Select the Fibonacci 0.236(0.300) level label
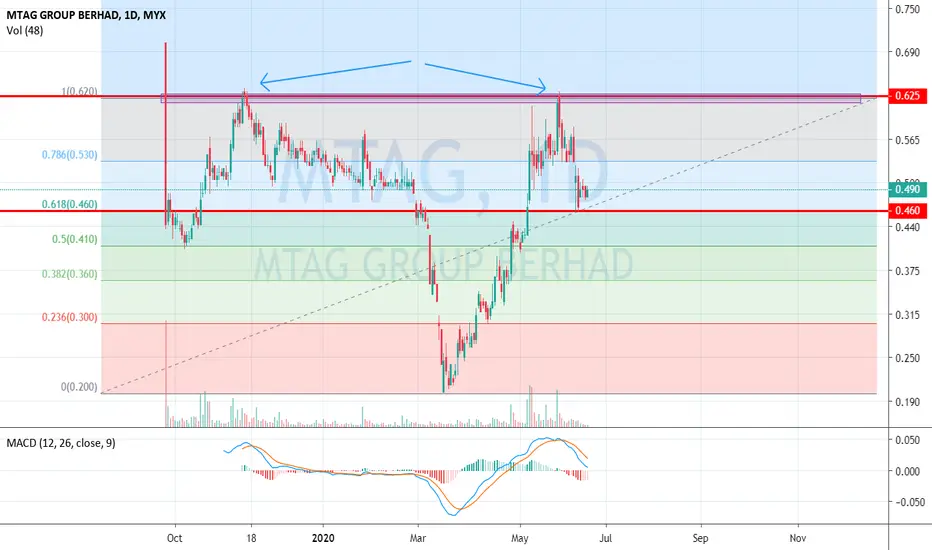 (x=70, y=318)
